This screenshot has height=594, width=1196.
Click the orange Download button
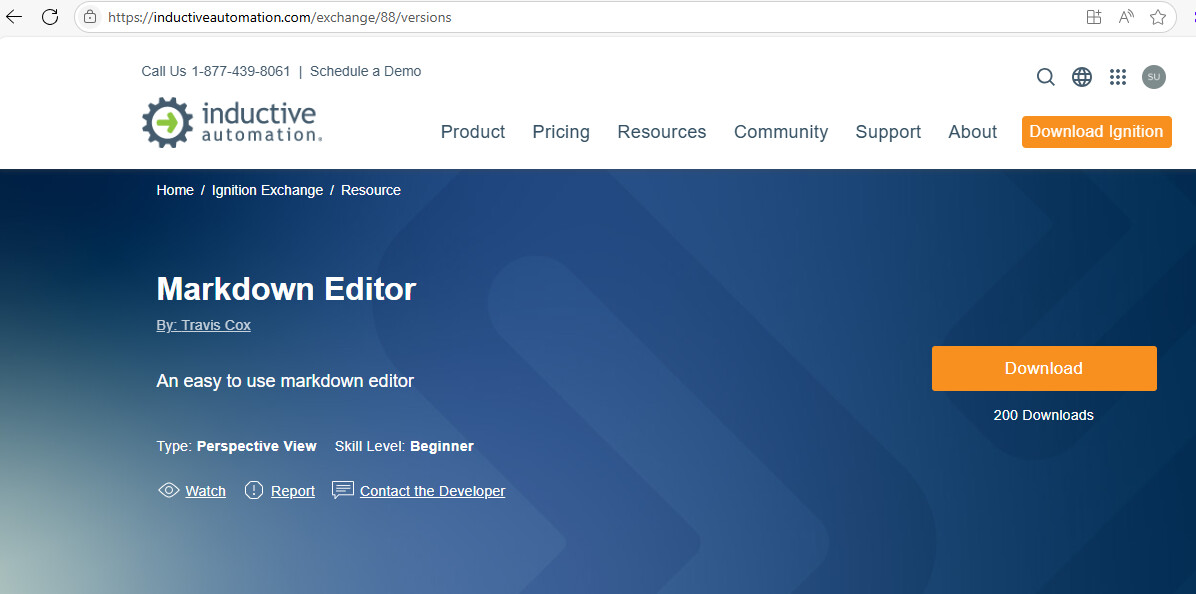[1044, 368]
